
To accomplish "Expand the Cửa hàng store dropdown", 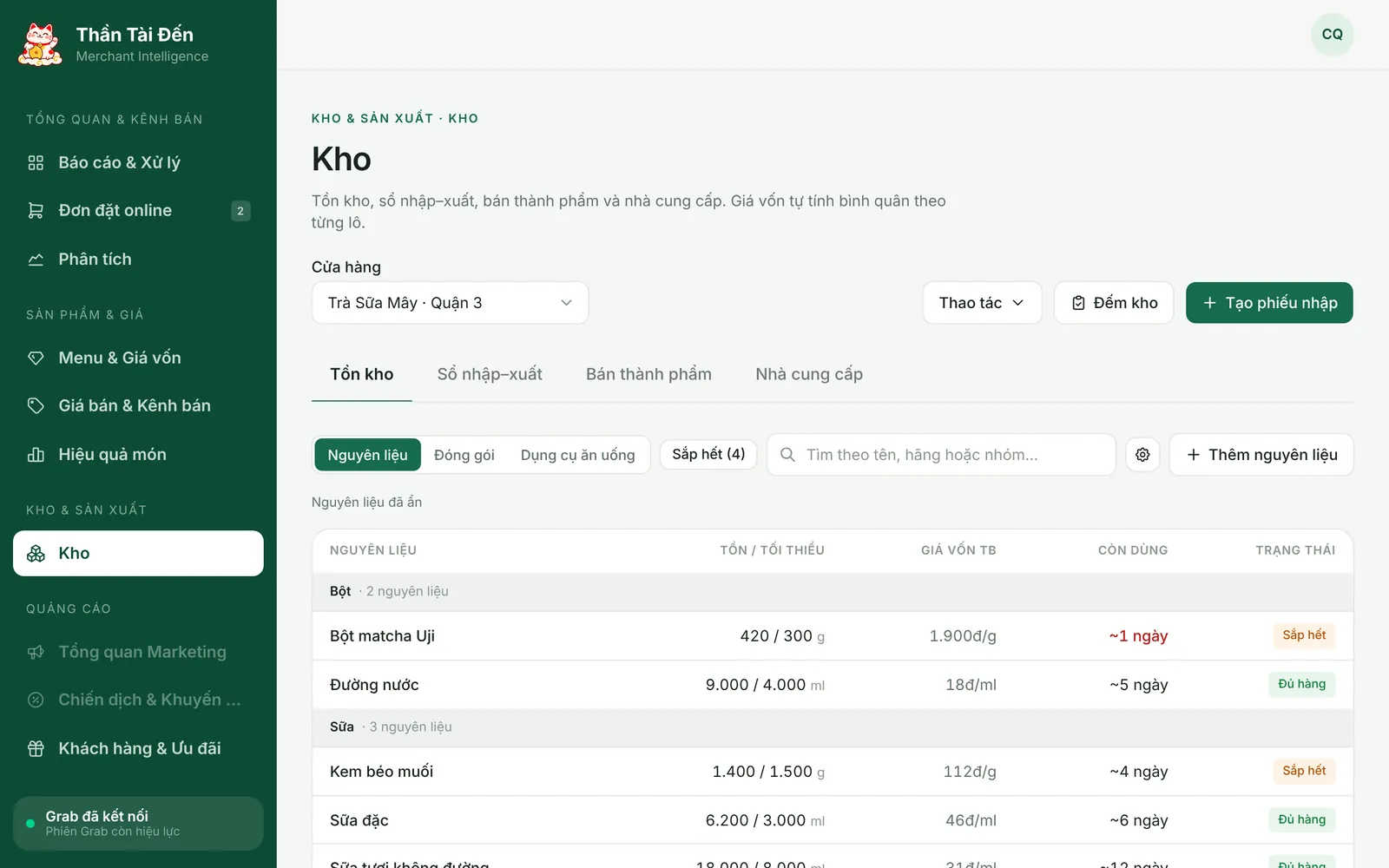I will pyautogui.click(x=450, y=303).
